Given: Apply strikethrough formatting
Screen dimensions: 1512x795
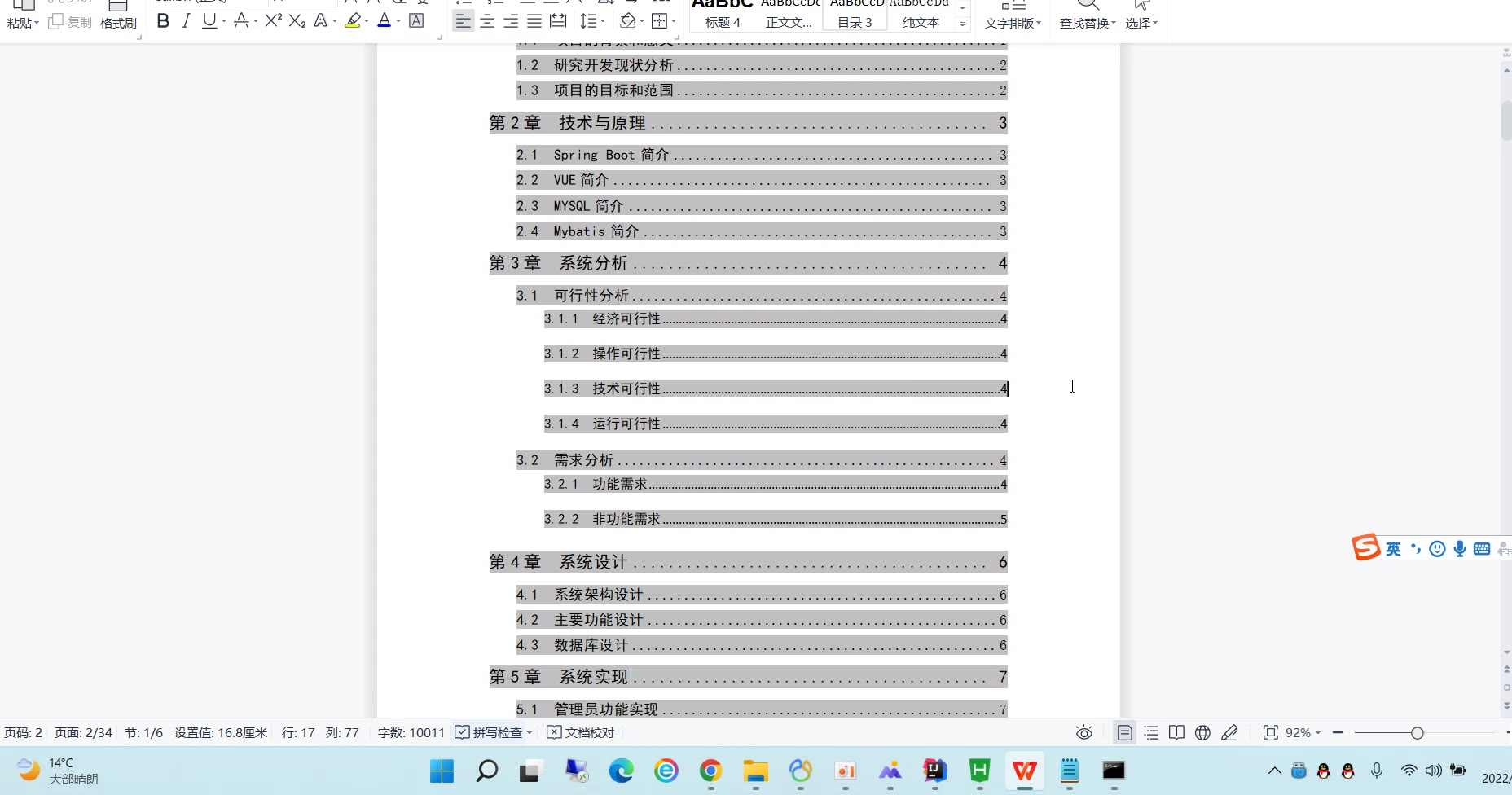Looking at the screenshot, I should 241,21.
